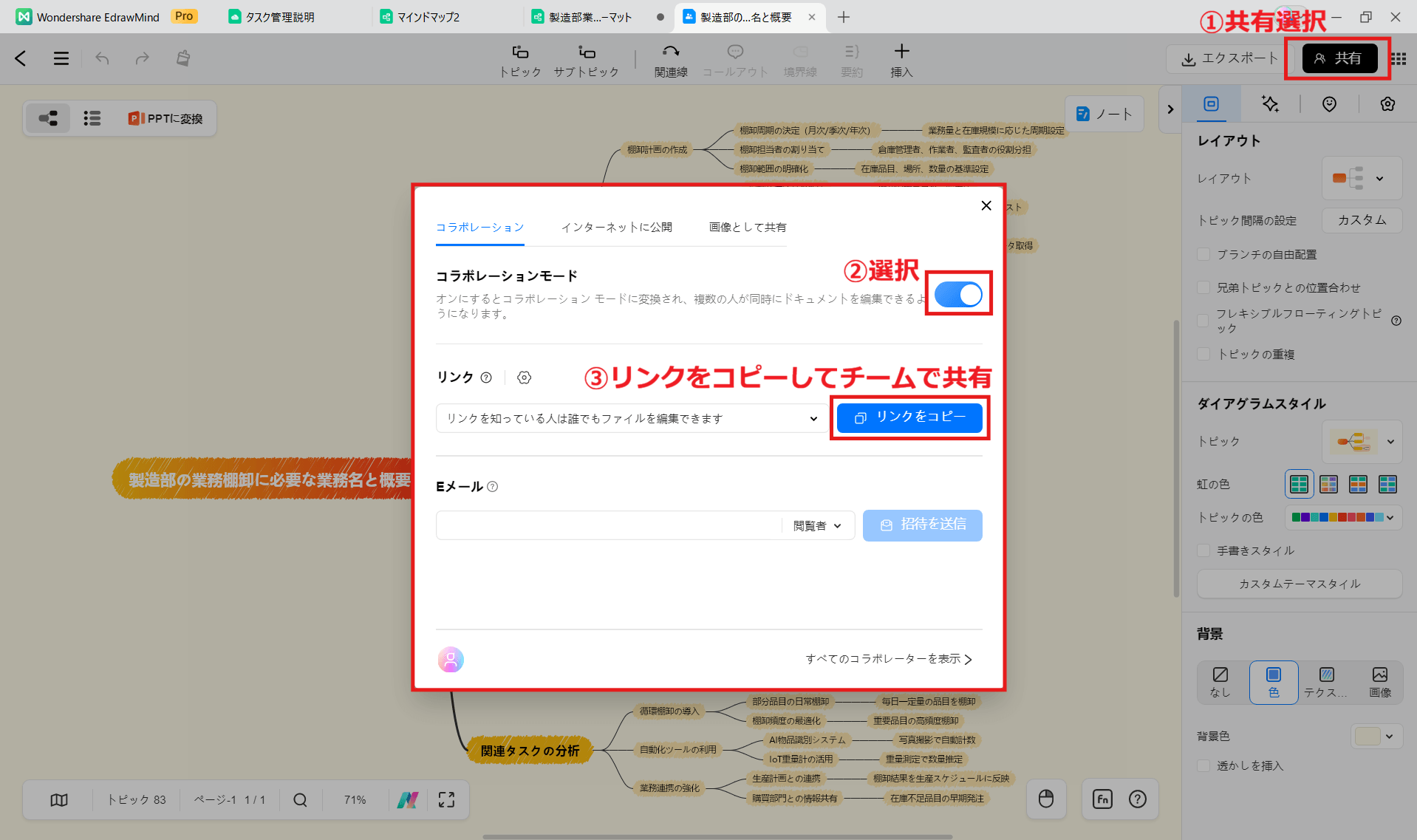
Task: Click the collaborator avatar icon
Action: pos(451,659)
